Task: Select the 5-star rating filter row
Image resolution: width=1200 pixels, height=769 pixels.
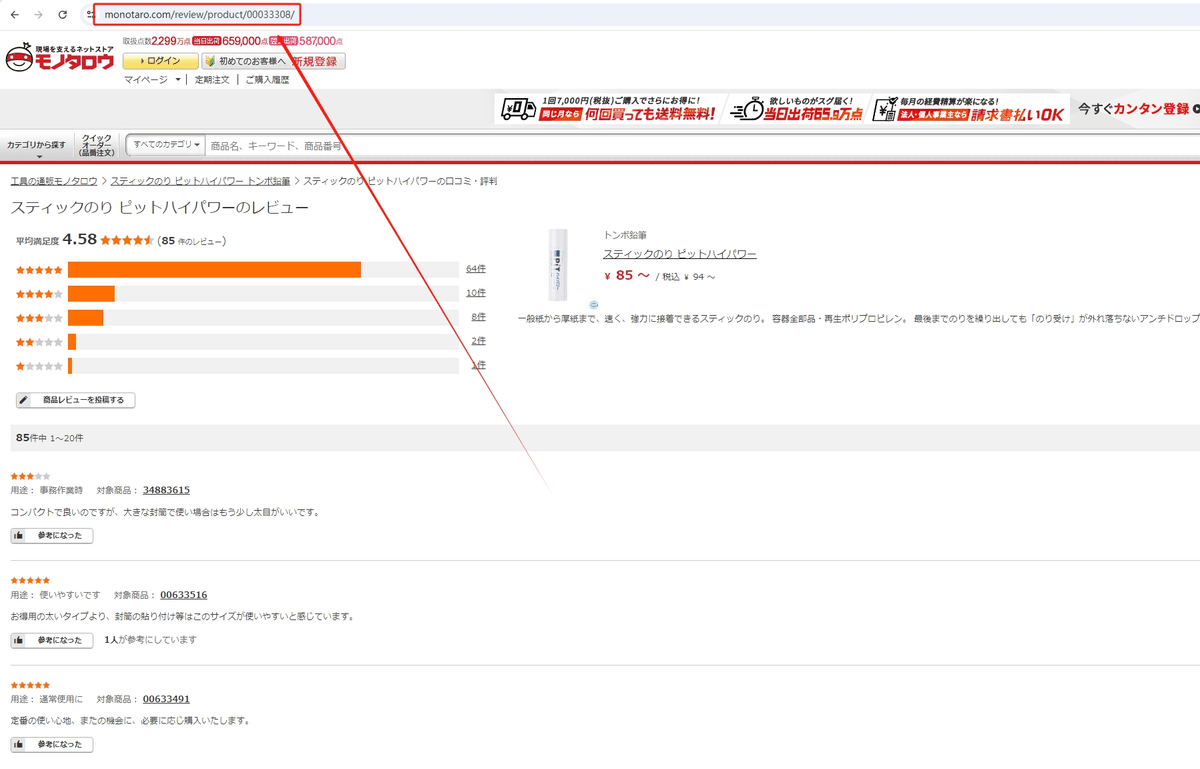Action: pos(250,270)
